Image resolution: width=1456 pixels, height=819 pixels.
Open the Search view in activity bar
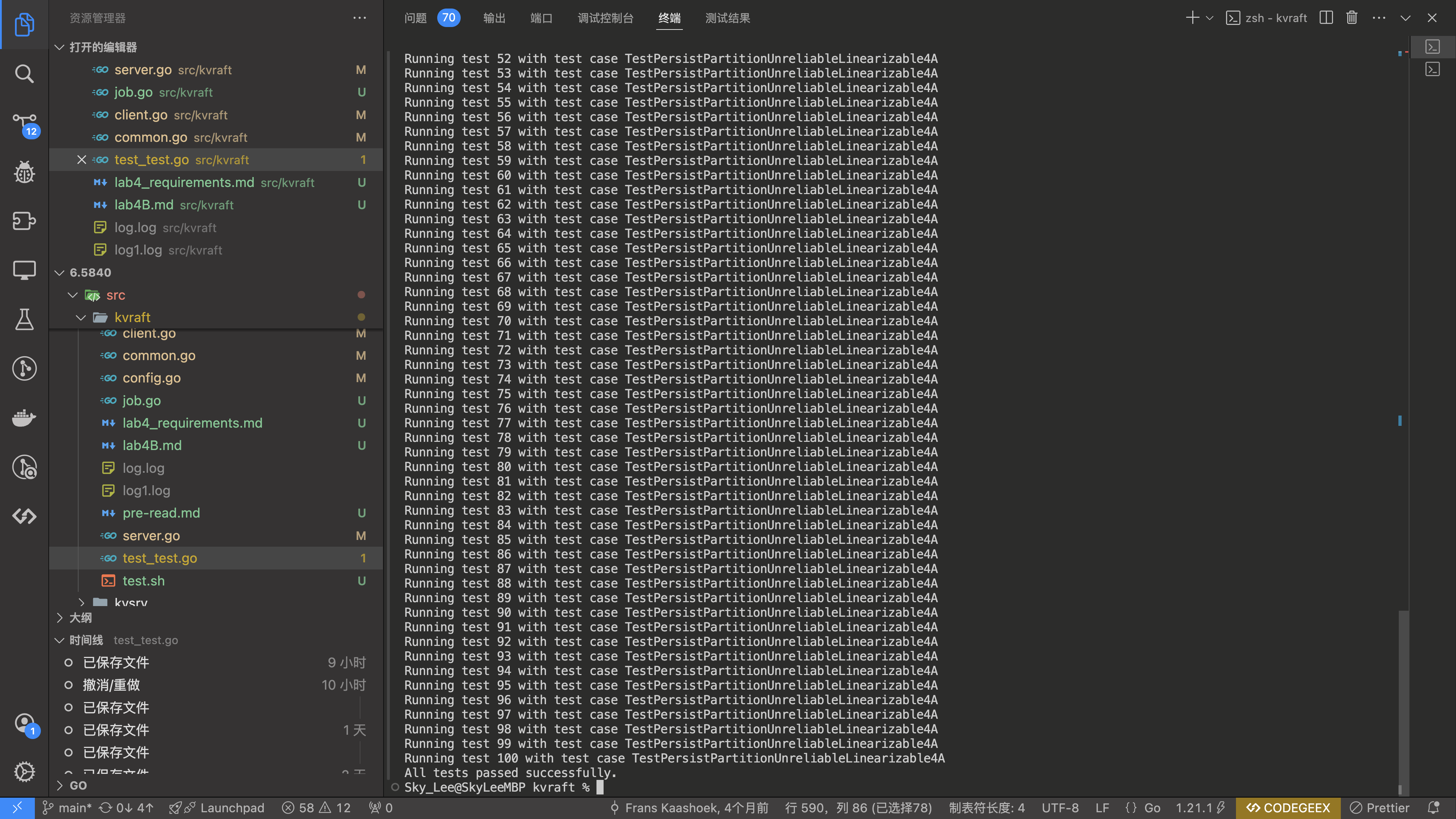24,74
